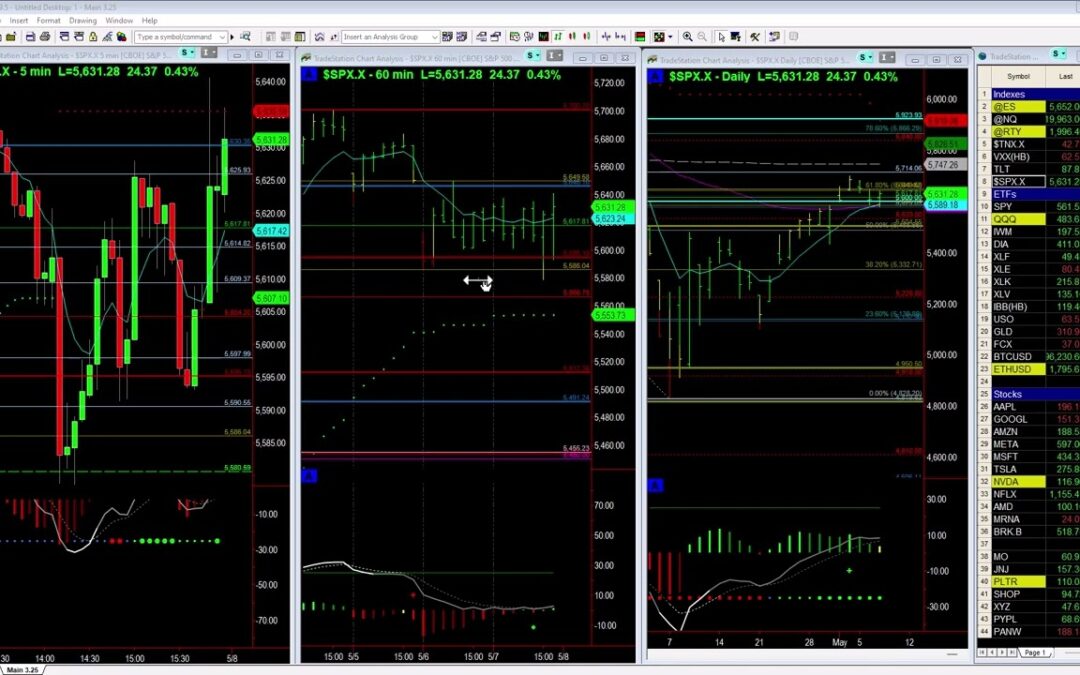Screen dimensions: 1080x675
Task: Click the cyan 5,617.42 price label on 5 min chart
Action: (x=271, y=231)
